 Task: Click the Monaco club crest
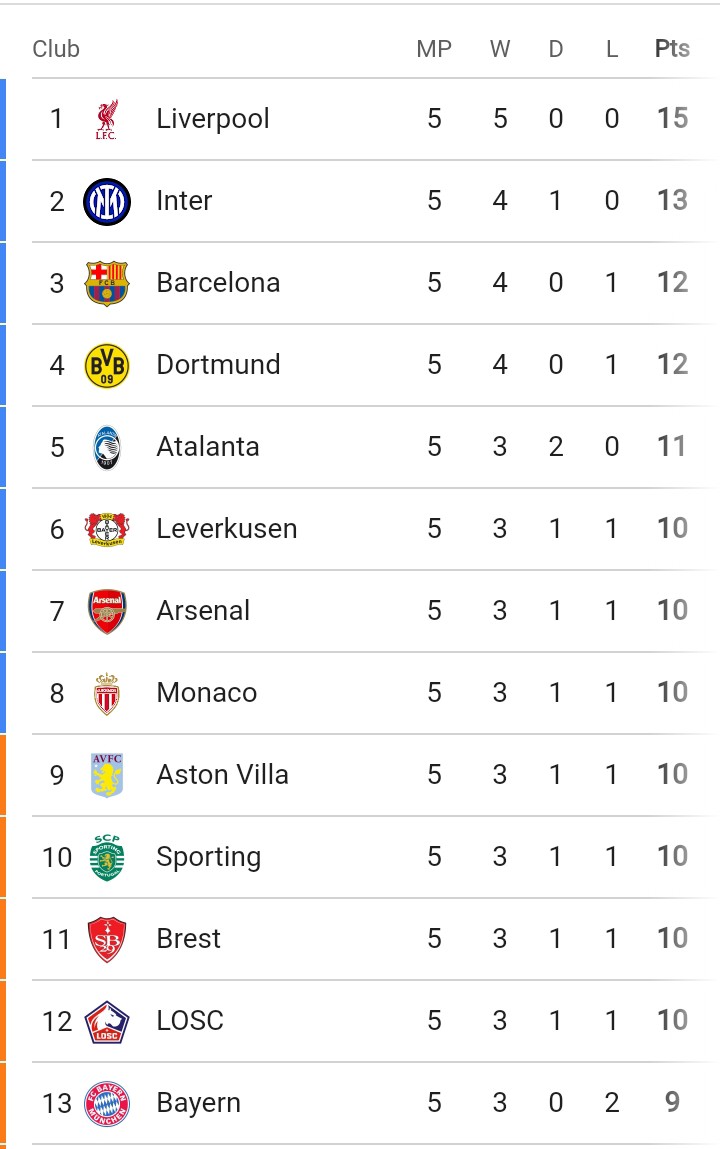click(107, 693)
